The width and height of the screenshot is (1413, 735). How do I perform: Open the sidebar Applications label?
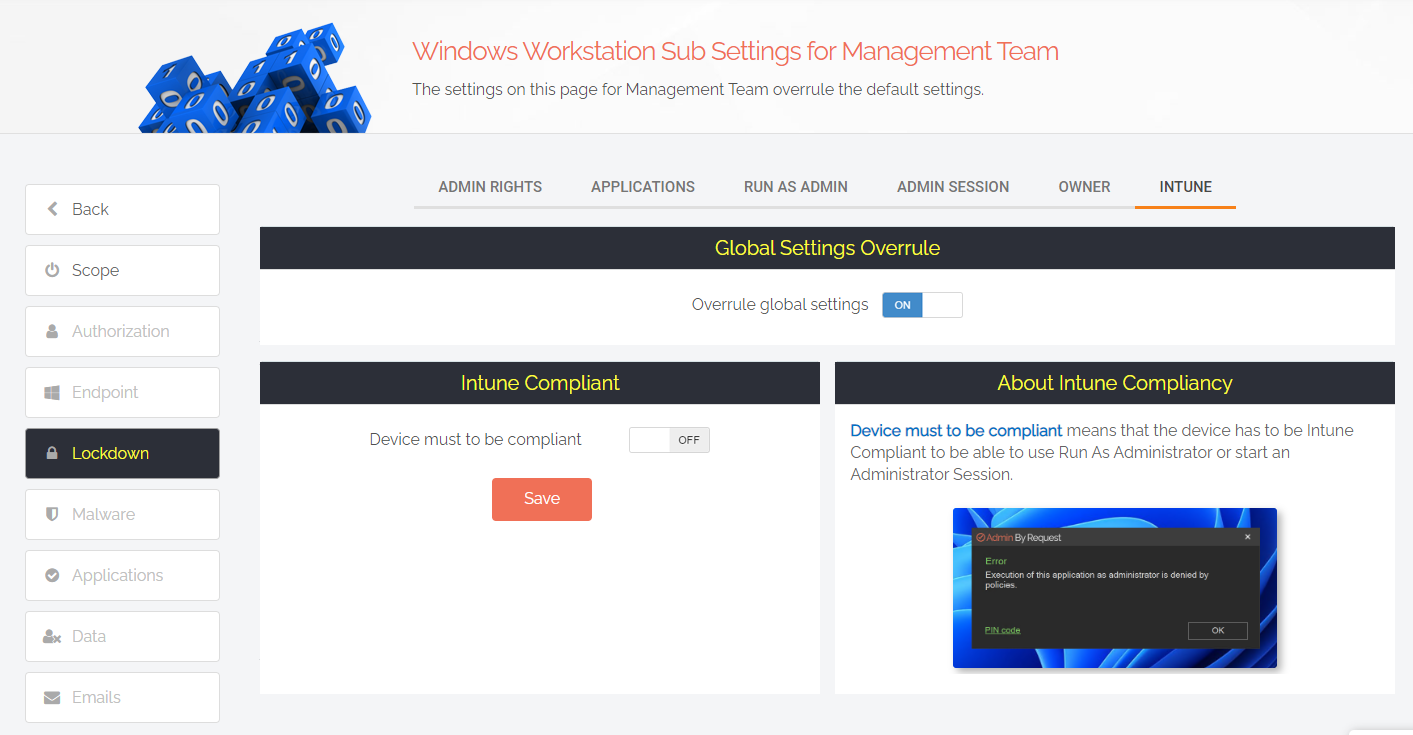[117, 575]
